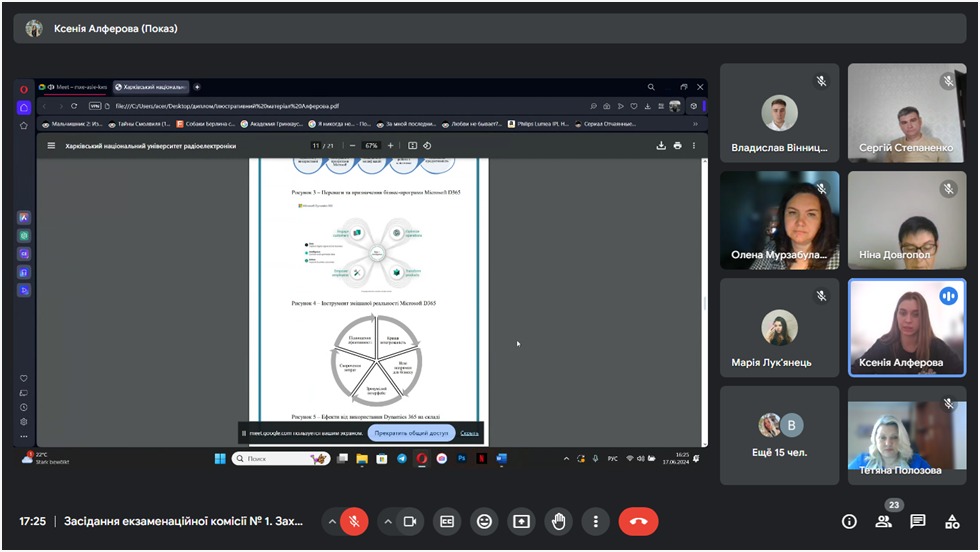Unmute the microphone
The width and height of the screenshot is (980, 552).
(x=352, y=521)
